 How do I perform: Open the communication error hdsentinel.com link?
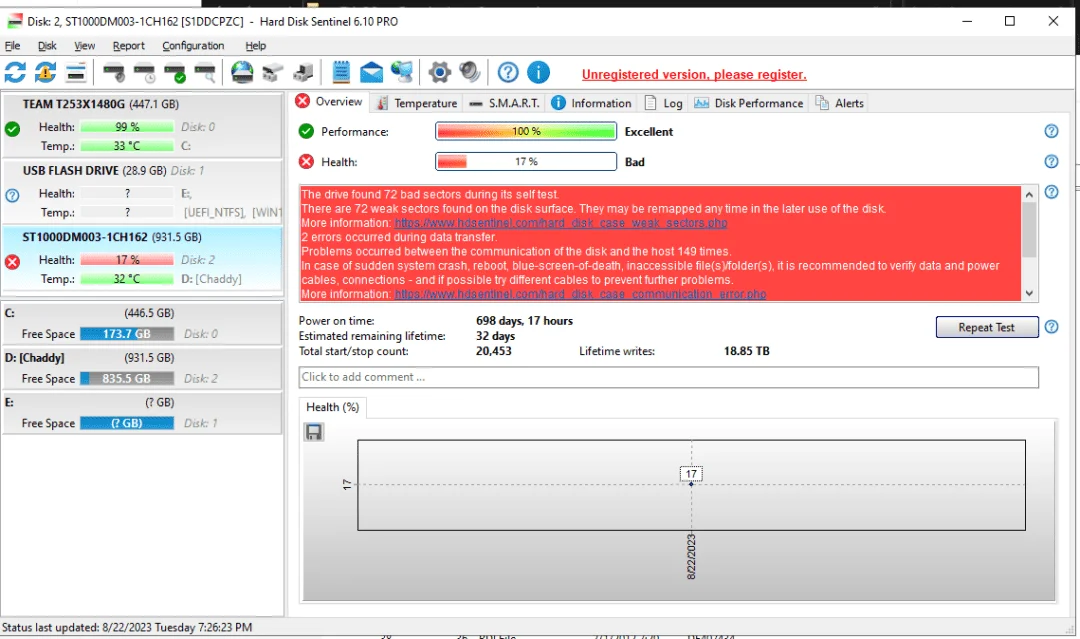[x=580, y=294]
